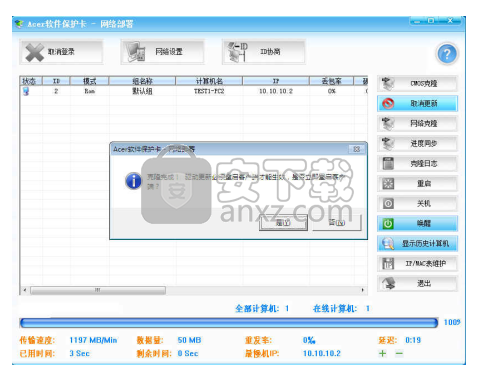Click the scrollbar left arrow
Viewport: 499px width, 372px height.
[25, 290]
